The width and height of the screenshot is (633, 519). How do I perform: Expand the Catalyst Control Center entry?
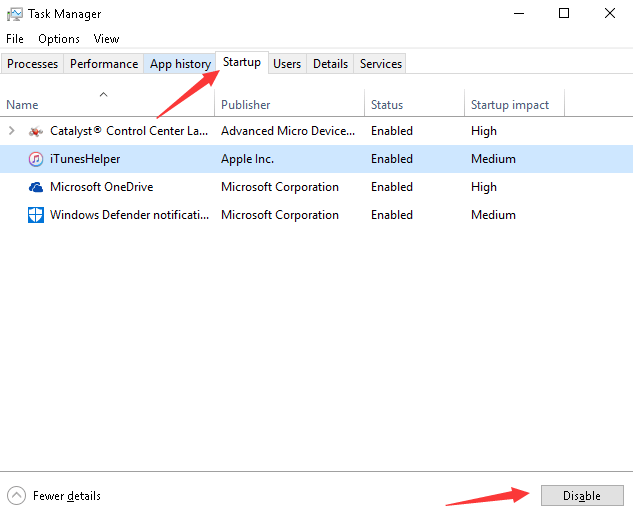coord(12,131)
